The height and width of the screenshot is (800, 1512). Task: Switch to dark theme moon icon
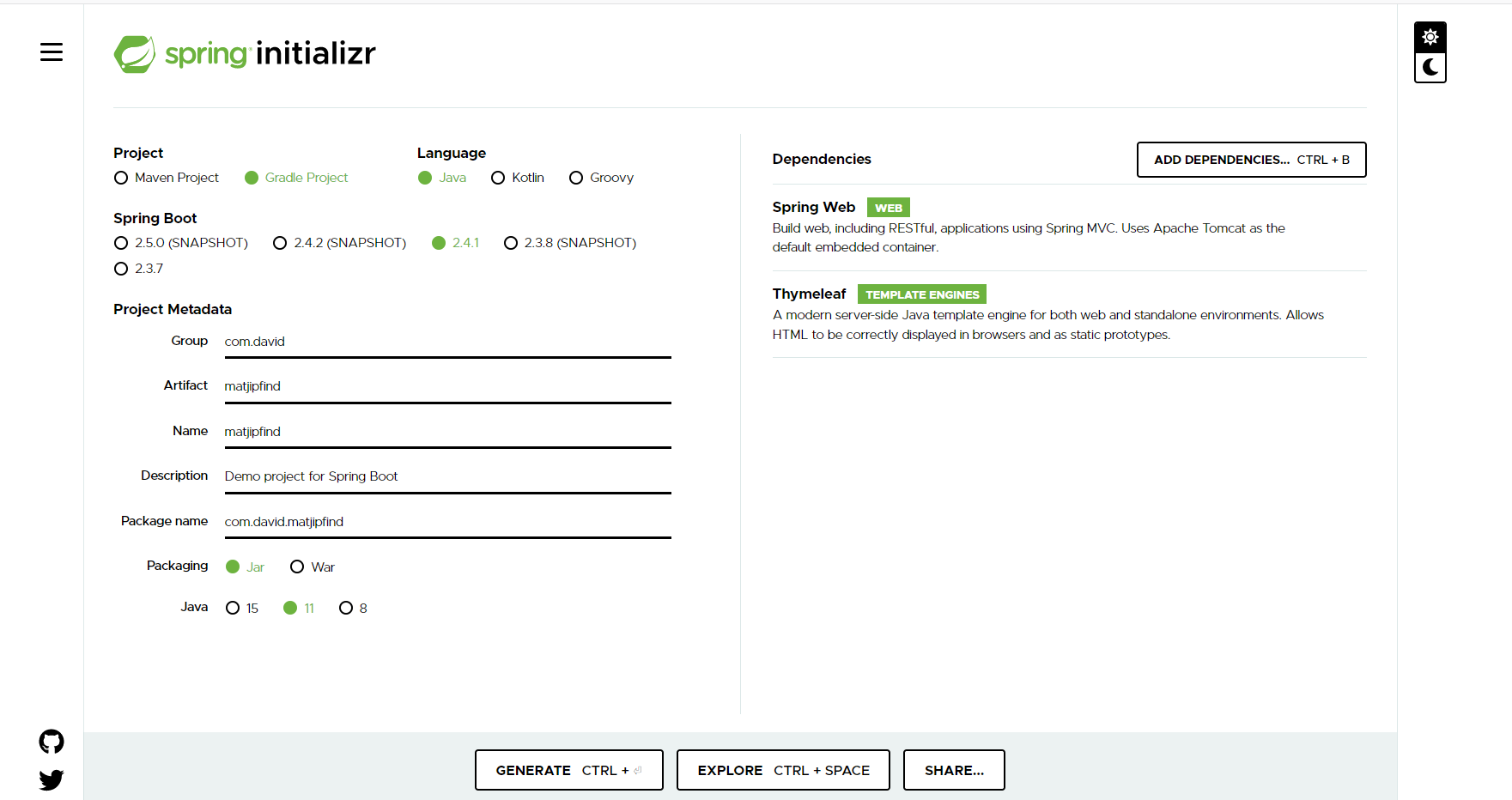(x=1430, y=67)
